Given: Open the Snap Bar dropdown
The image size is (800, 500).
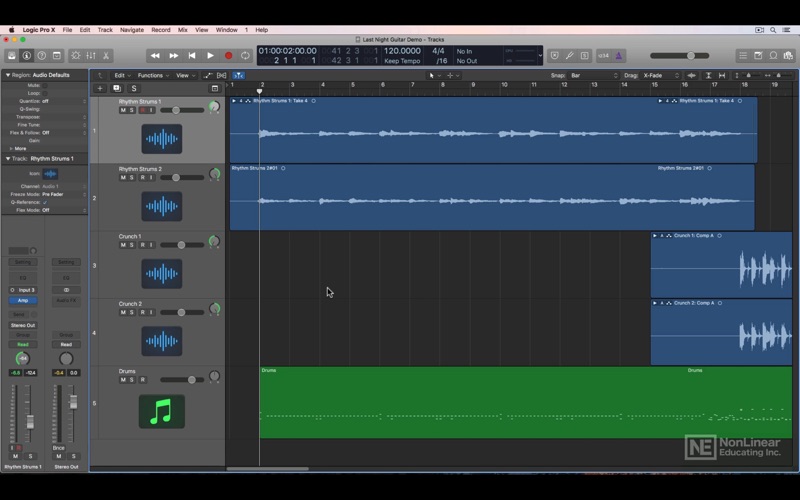Looking at the screenshot, I should 594,76.
